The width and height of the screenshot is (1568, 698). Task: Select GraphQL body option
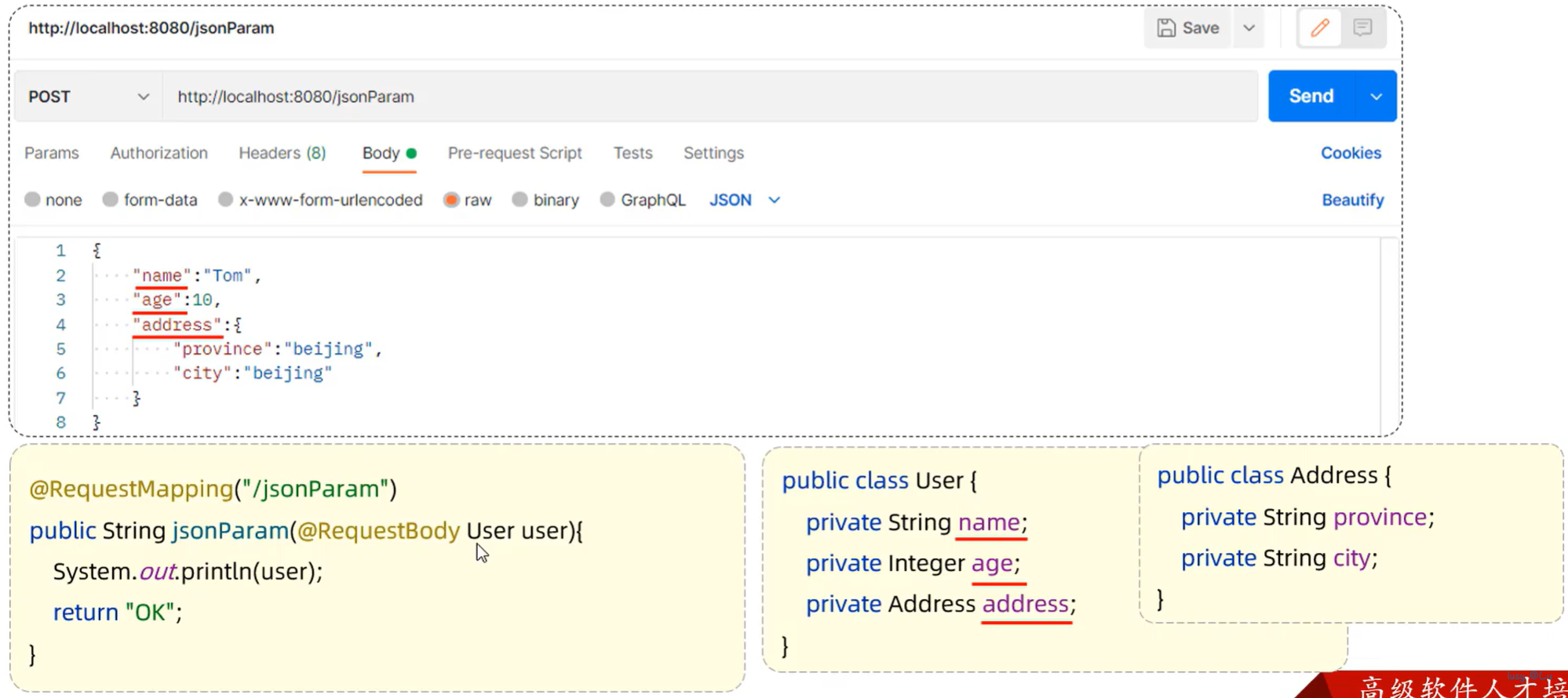pos(607,200)
